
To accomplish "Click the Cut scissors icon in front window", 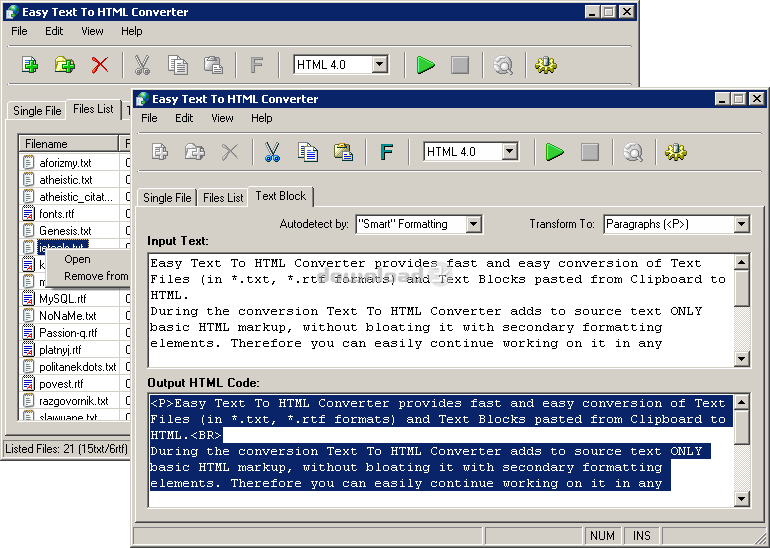I will pyautogui.click(x=272, y=152).
